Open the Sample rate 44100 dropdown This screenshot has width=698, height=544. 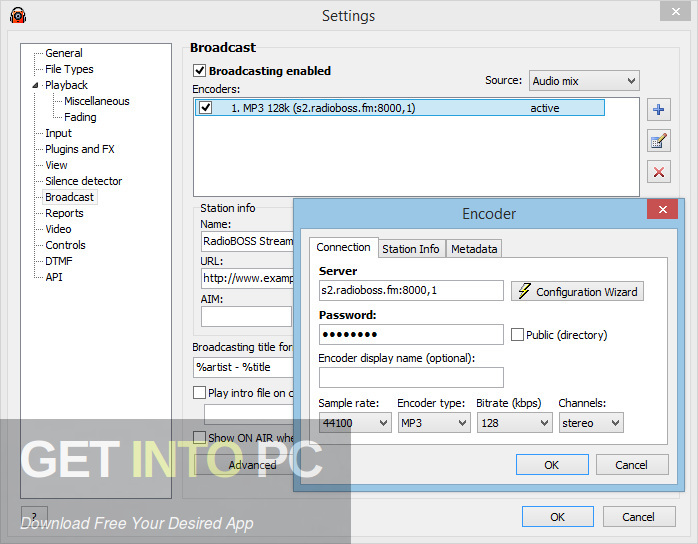(x=355, y=422)
